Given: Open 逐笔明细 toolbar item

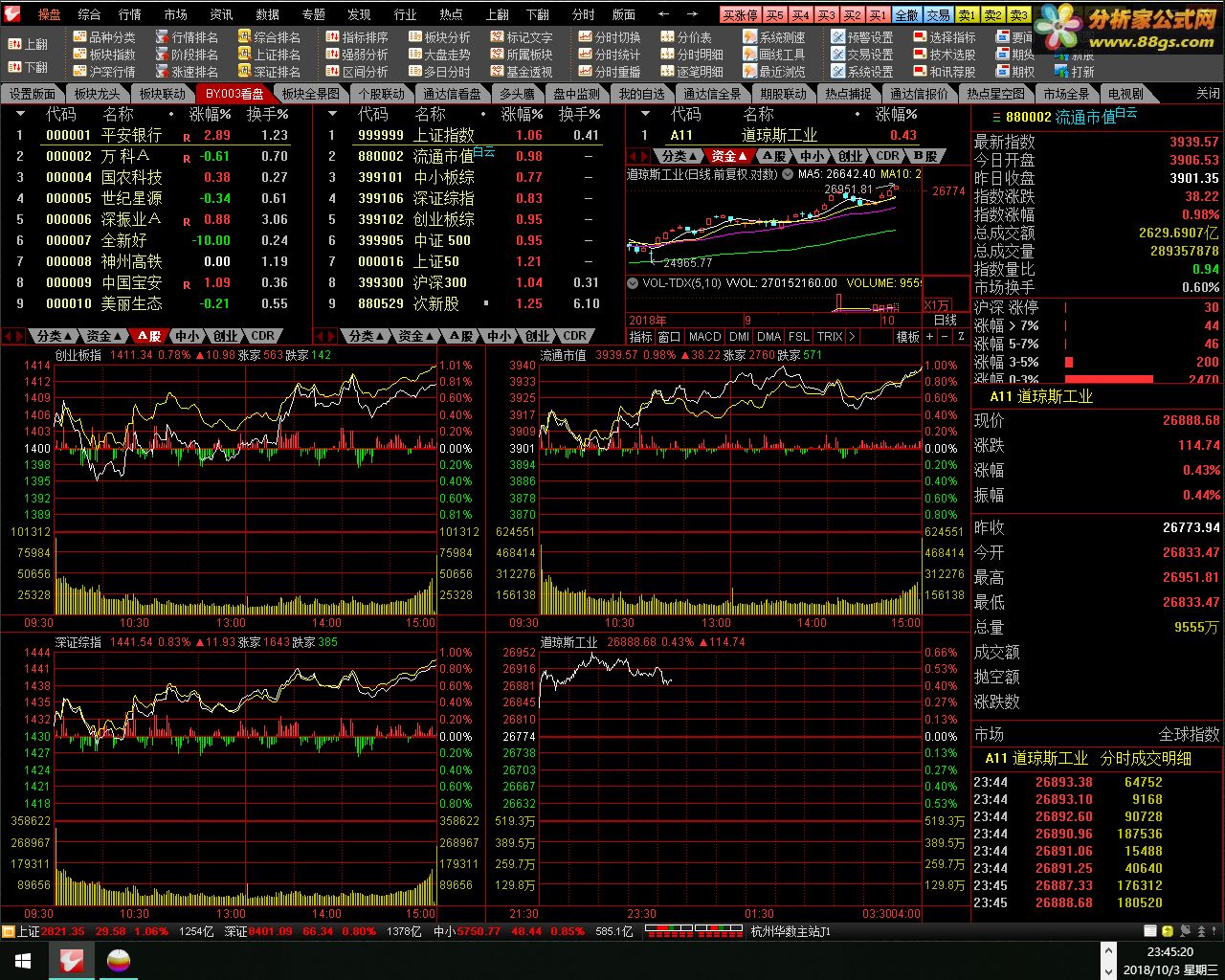Looking at the screenshot, I should (692, 72).
